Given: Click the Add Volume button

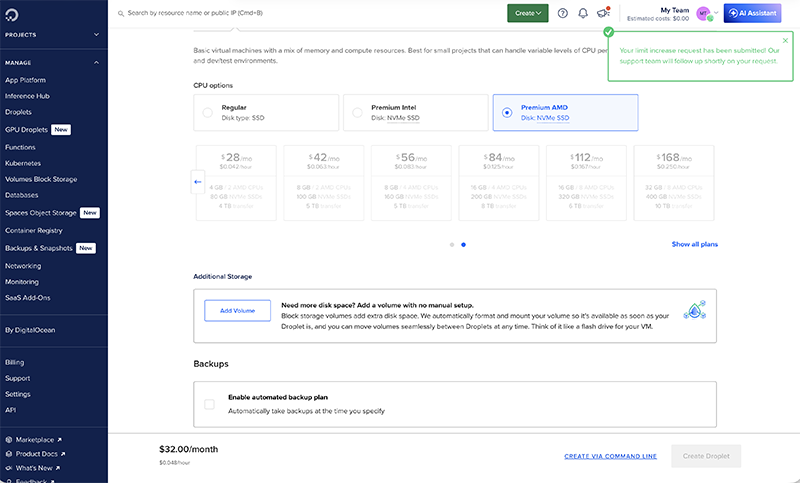Looking at the screenshot, I should pos(237,311).
